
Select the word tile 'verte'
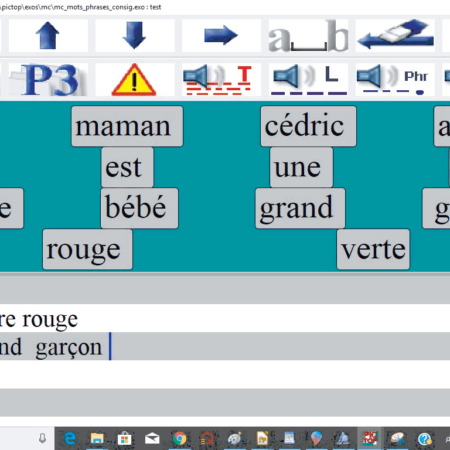(x=373, y=249)
